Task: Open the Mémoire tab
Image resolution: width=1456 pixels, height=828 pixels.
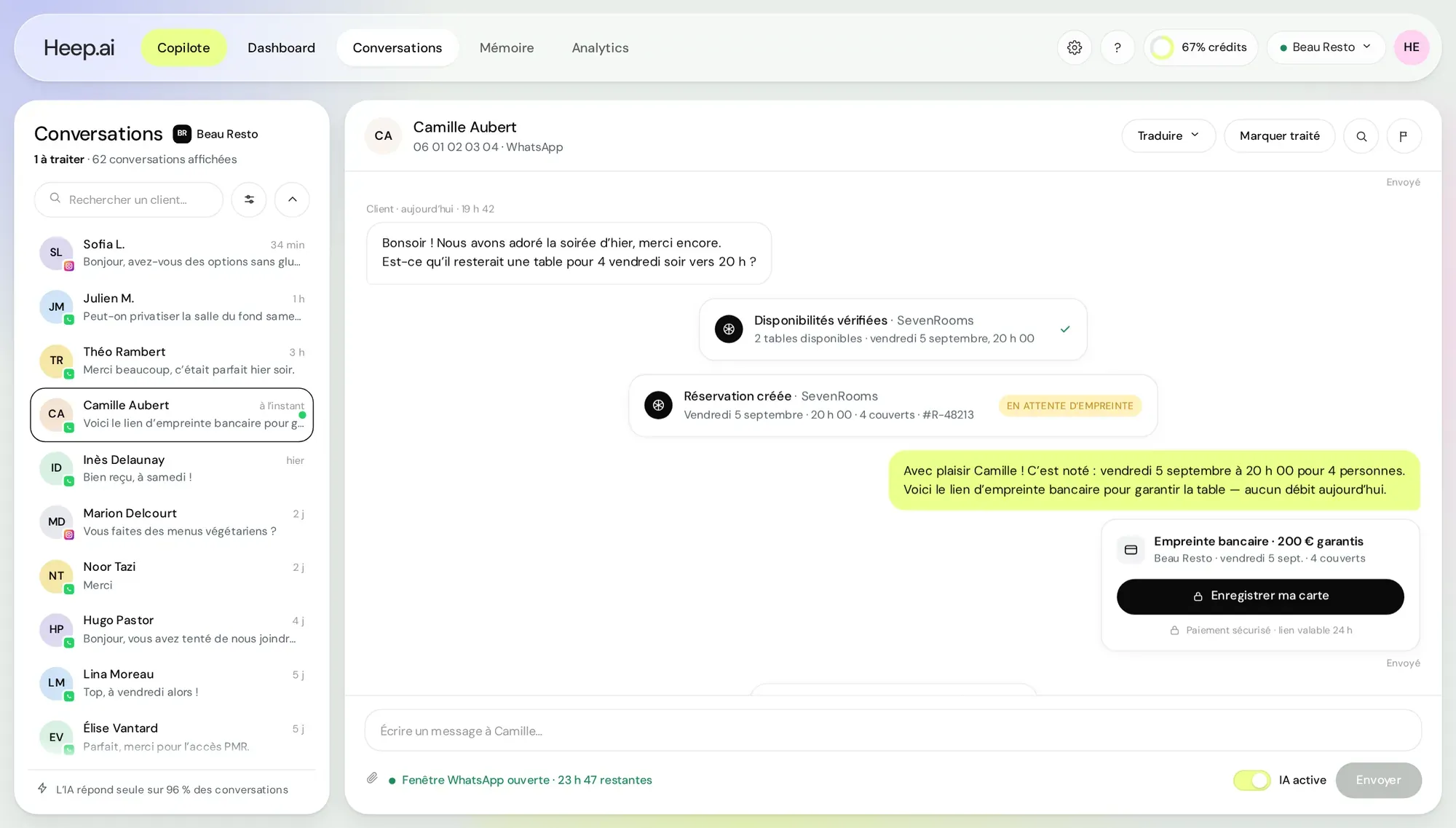Action: point(507,48)
